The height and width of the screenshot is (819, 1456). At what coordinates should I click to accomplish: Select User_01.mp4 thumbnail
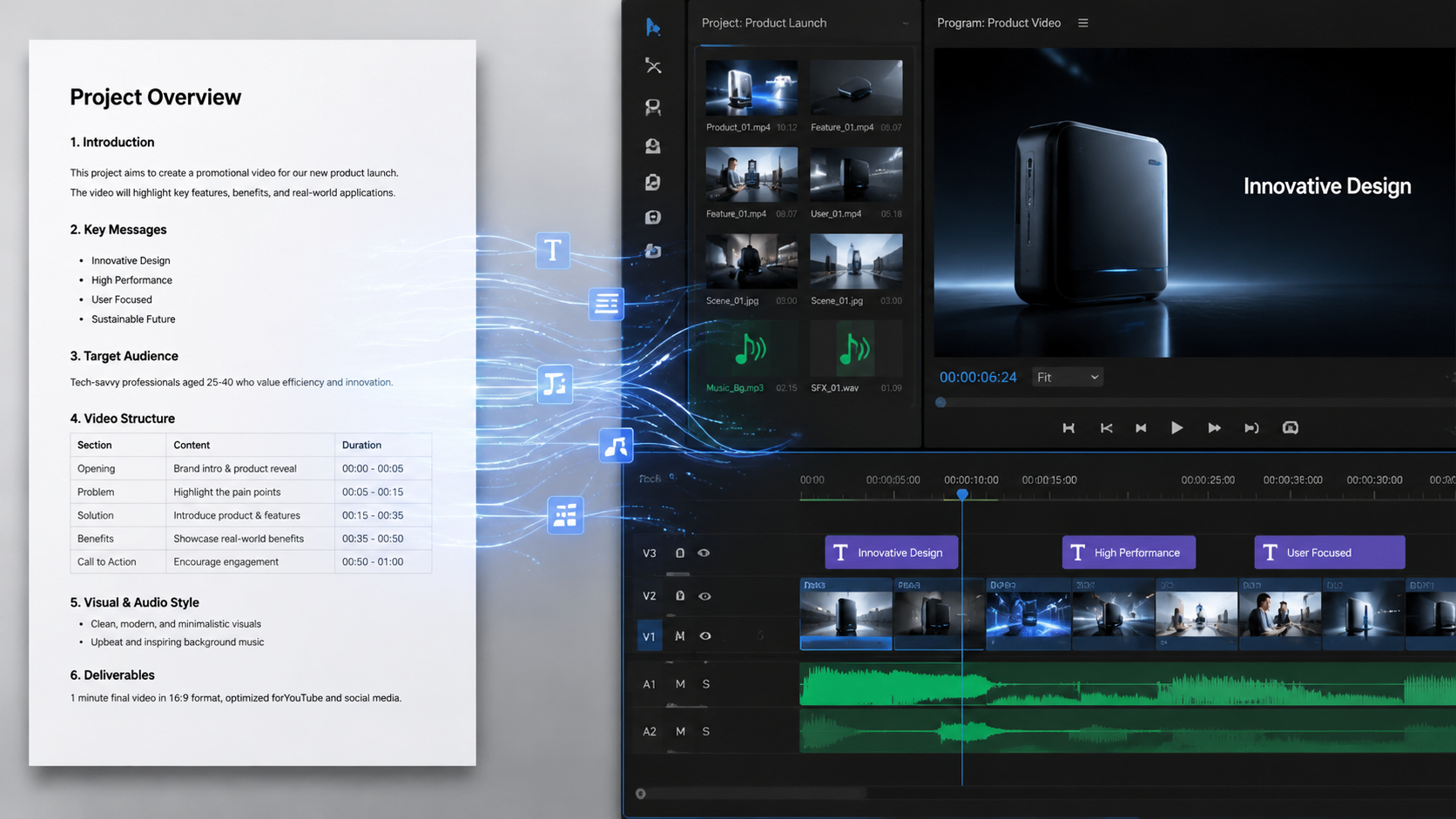(x=856, y=174)
